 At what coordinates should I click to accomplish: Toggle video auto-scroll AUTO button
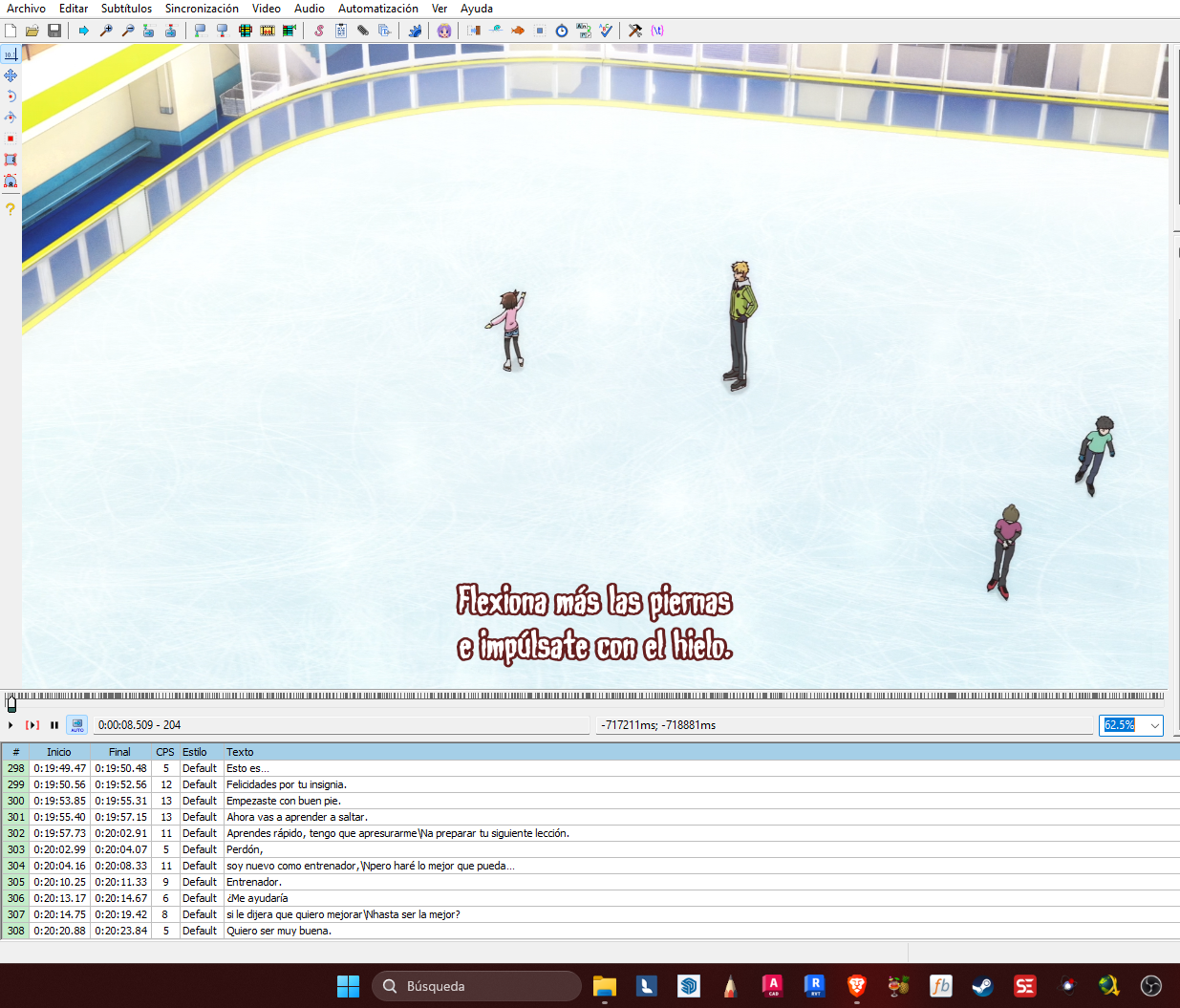click(77, 725)
